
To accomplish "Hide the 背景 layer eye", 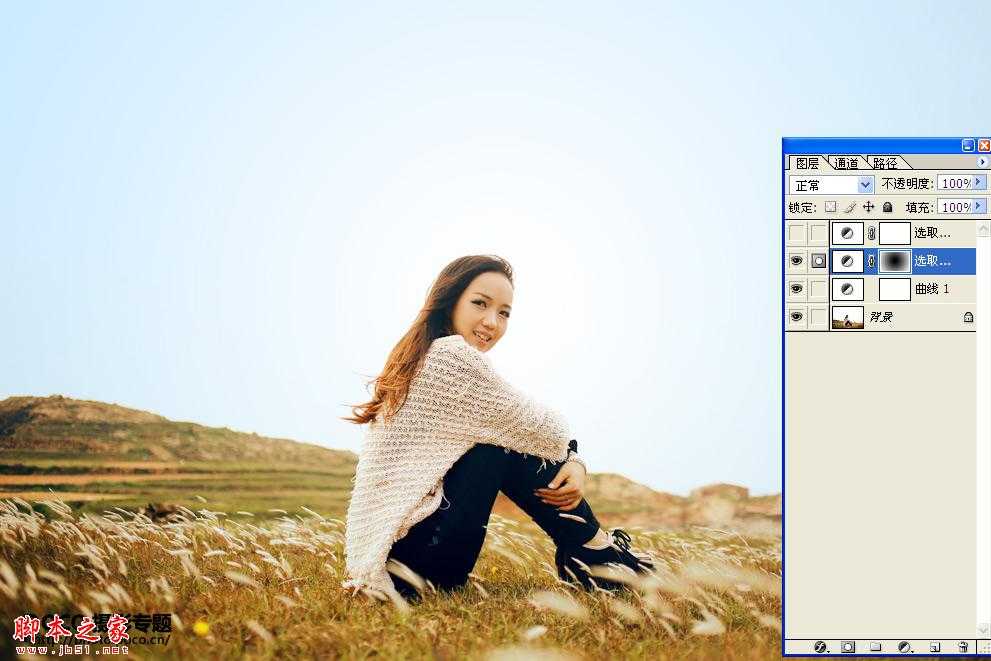I will click(796, 317).
